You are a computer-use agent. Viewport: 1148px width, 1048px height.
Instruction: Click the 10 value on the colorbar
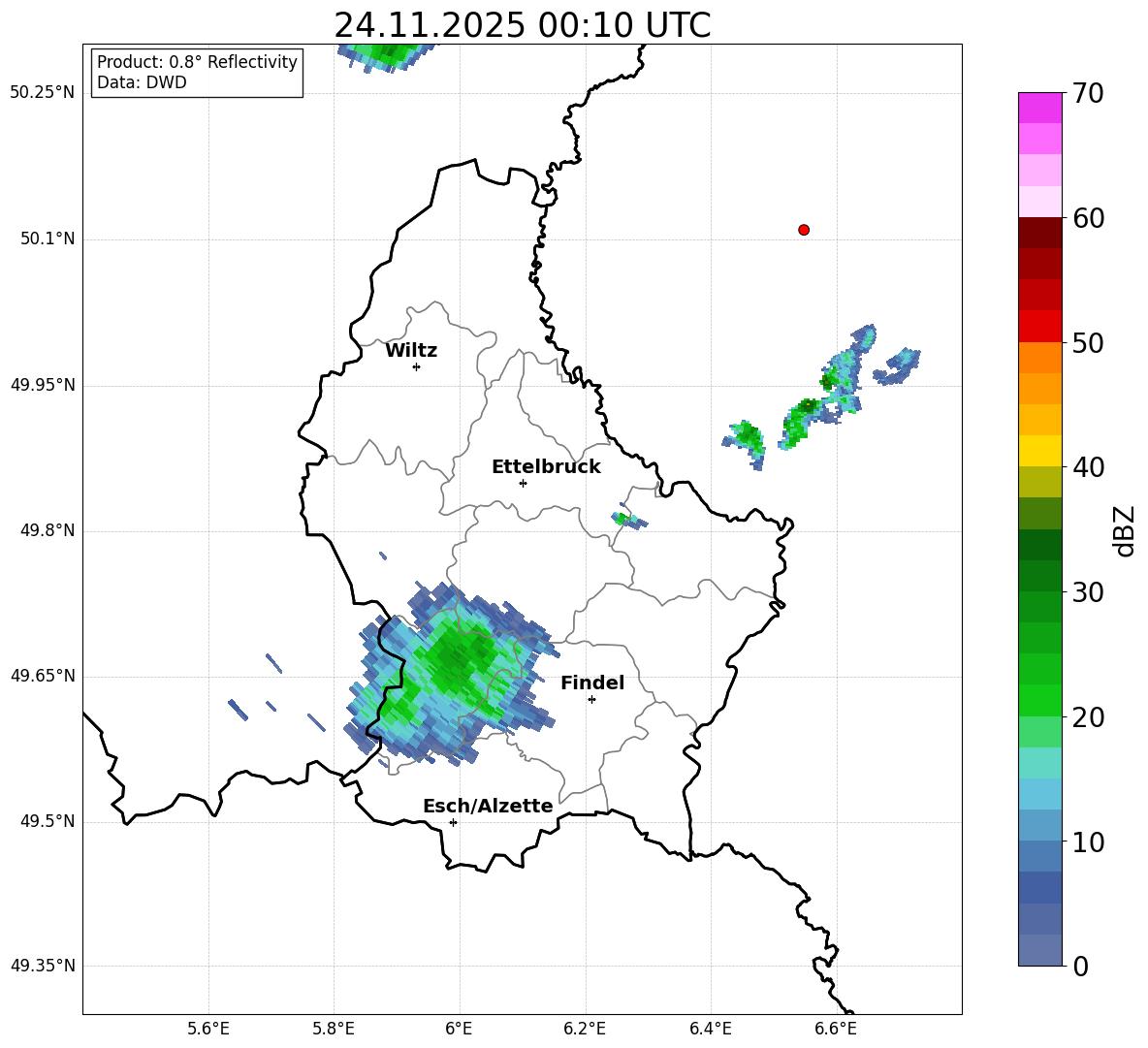[x=1088, y=842]
